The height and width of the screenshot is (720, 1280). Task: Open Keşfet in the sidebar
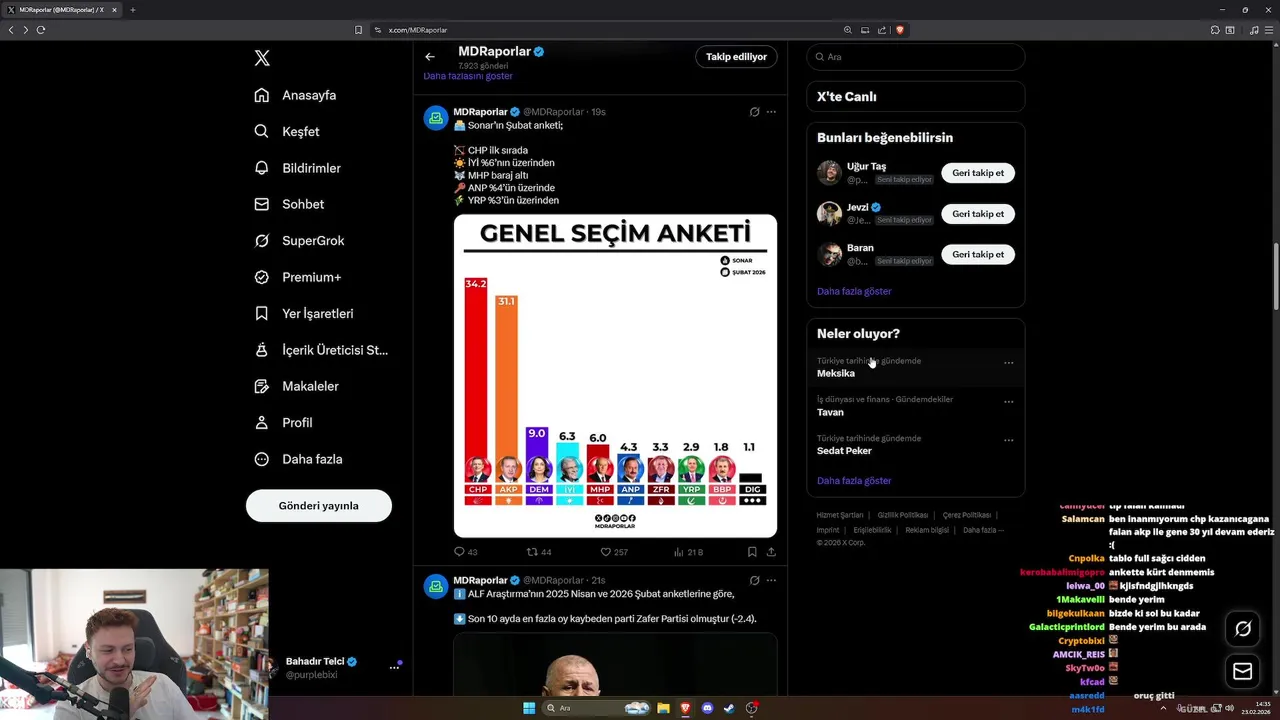pos(287,131)
